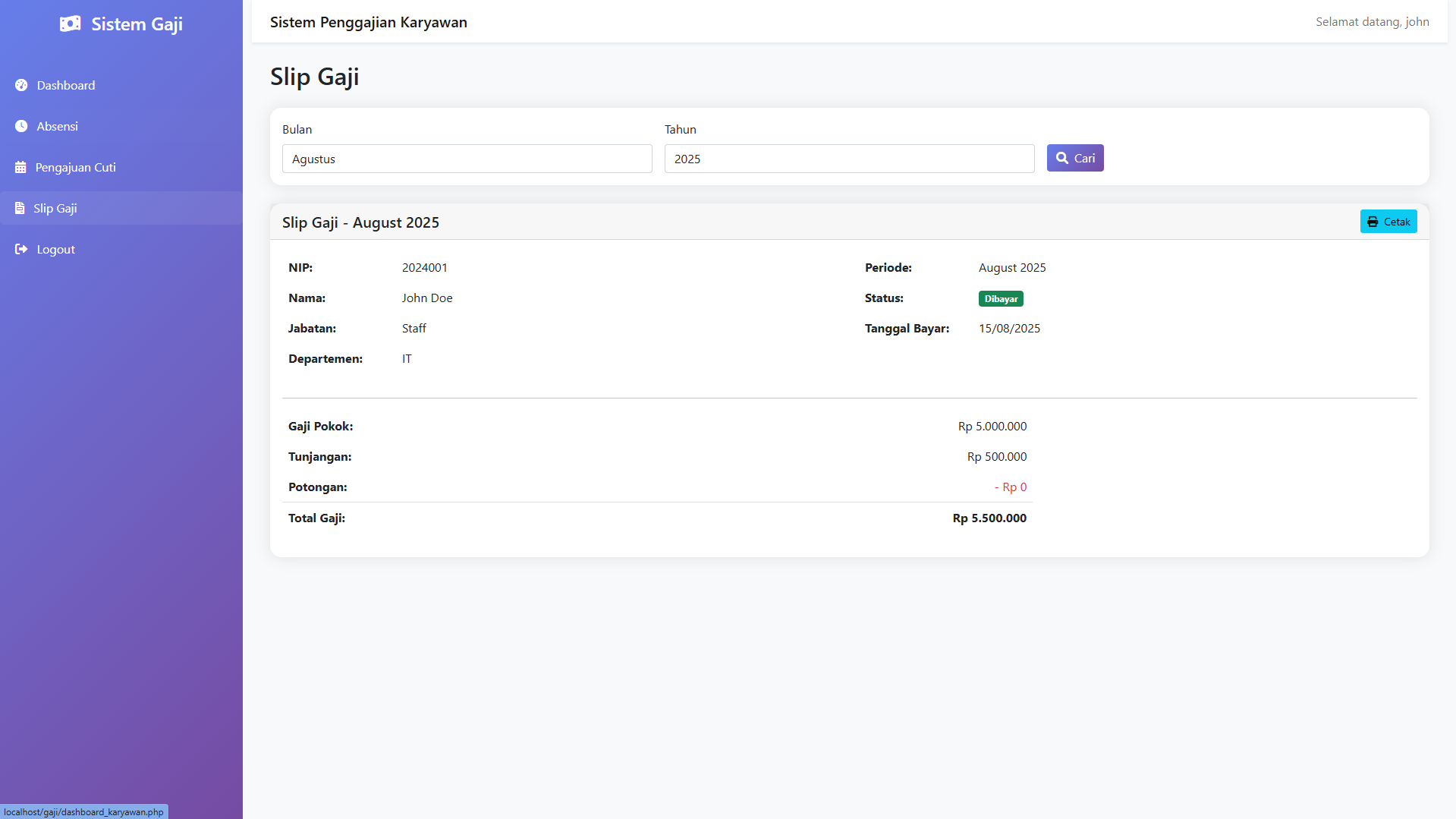Click the red Potongan amount
Image resolution: width=1456 pixels, height=819 pixels.
pos(1010,487)
